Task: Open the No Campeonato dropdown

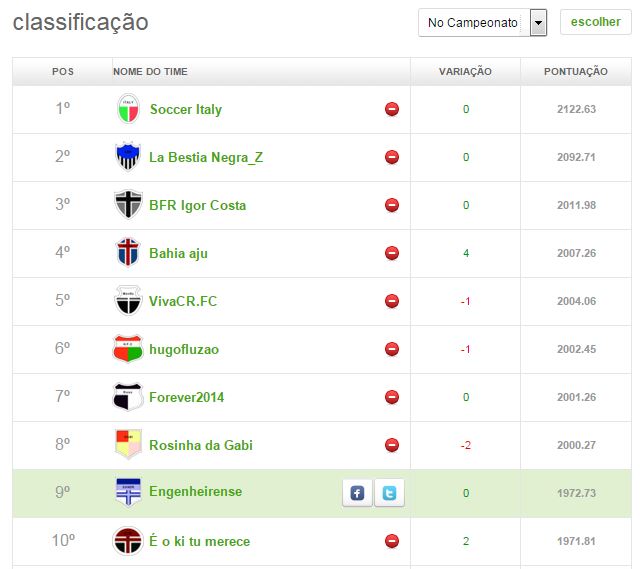Action: tap(473, 23)
